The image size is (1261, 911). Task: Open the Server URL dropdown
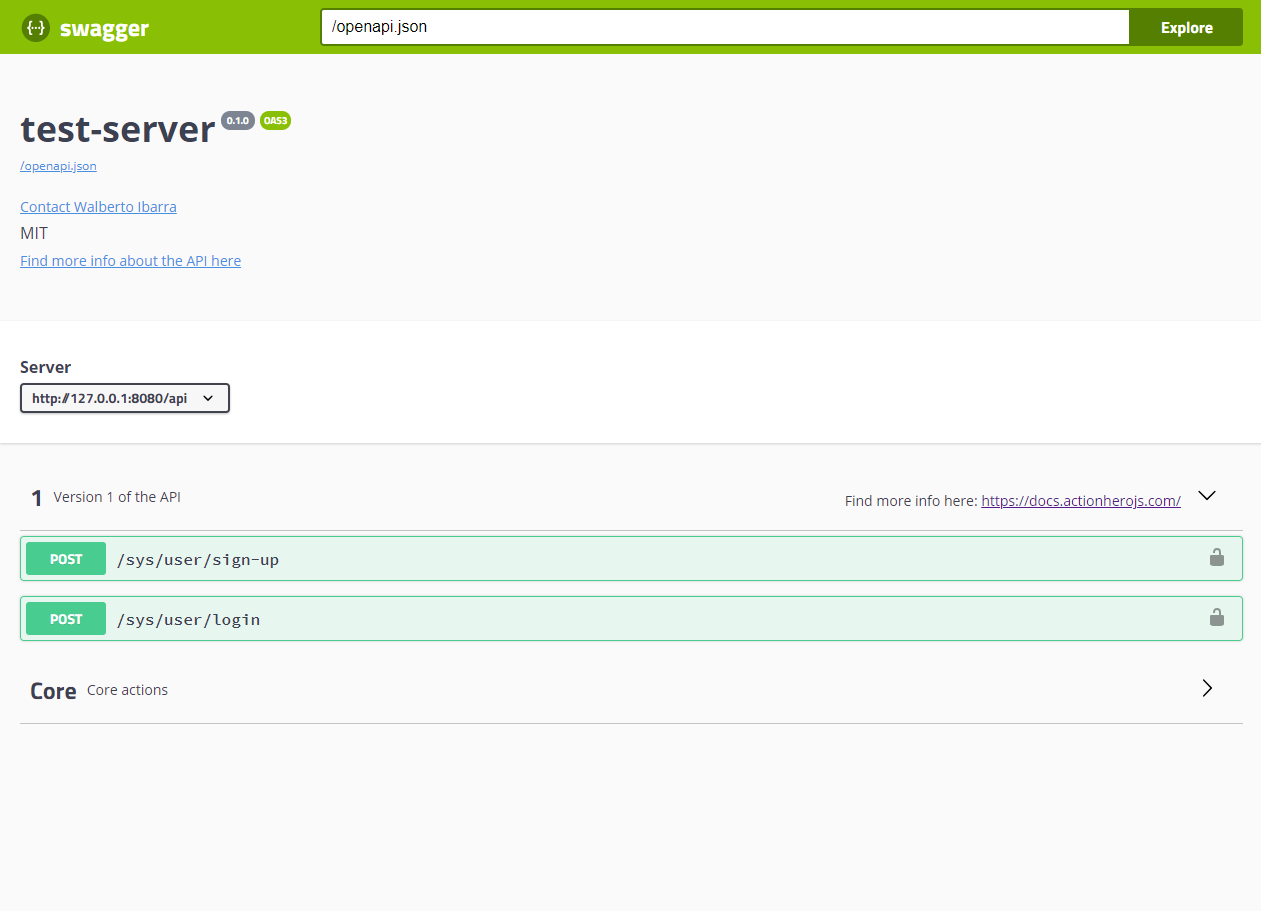tap(125, 398)
